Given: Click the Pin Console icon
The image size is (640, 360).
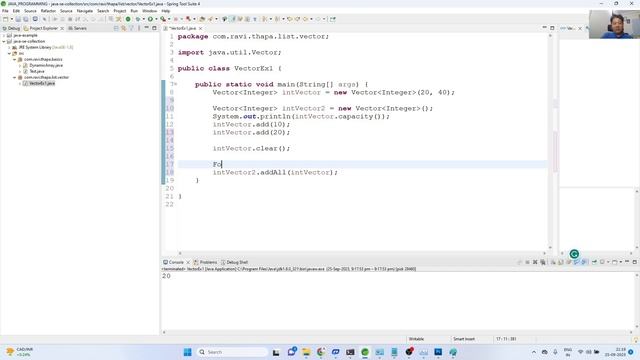Looking at the screenshot, I should tap(594, 262).
